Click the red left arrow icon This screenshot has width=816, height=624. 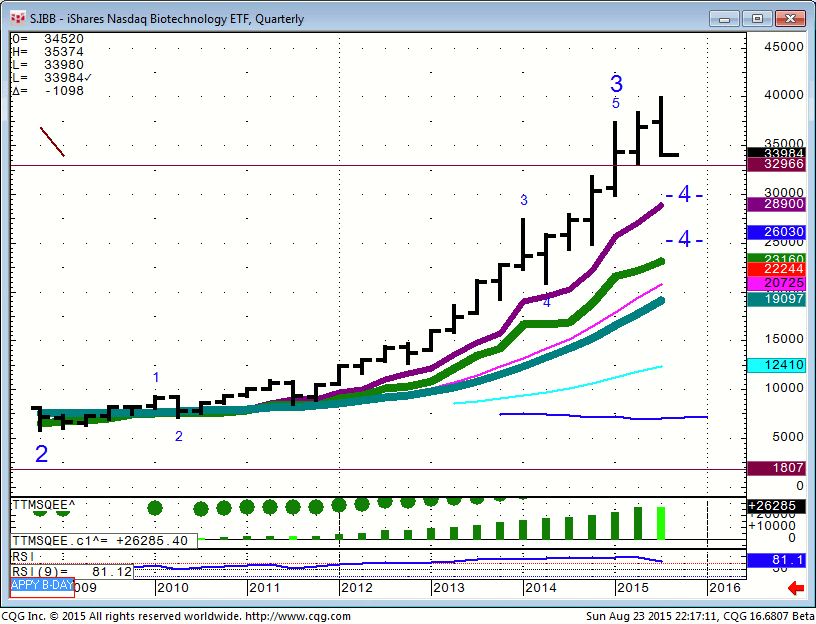coord(796,588)
